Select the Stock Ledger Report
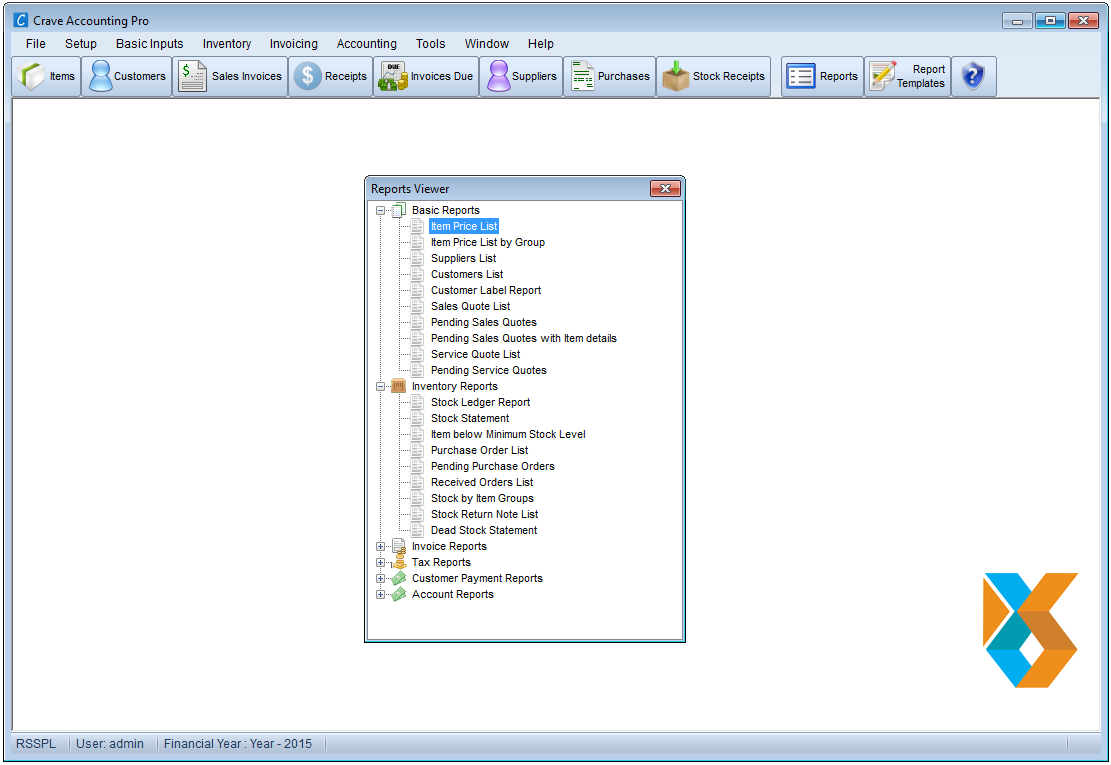The width and height of the screenshot is (1111, 765). (x=480, y=402)
